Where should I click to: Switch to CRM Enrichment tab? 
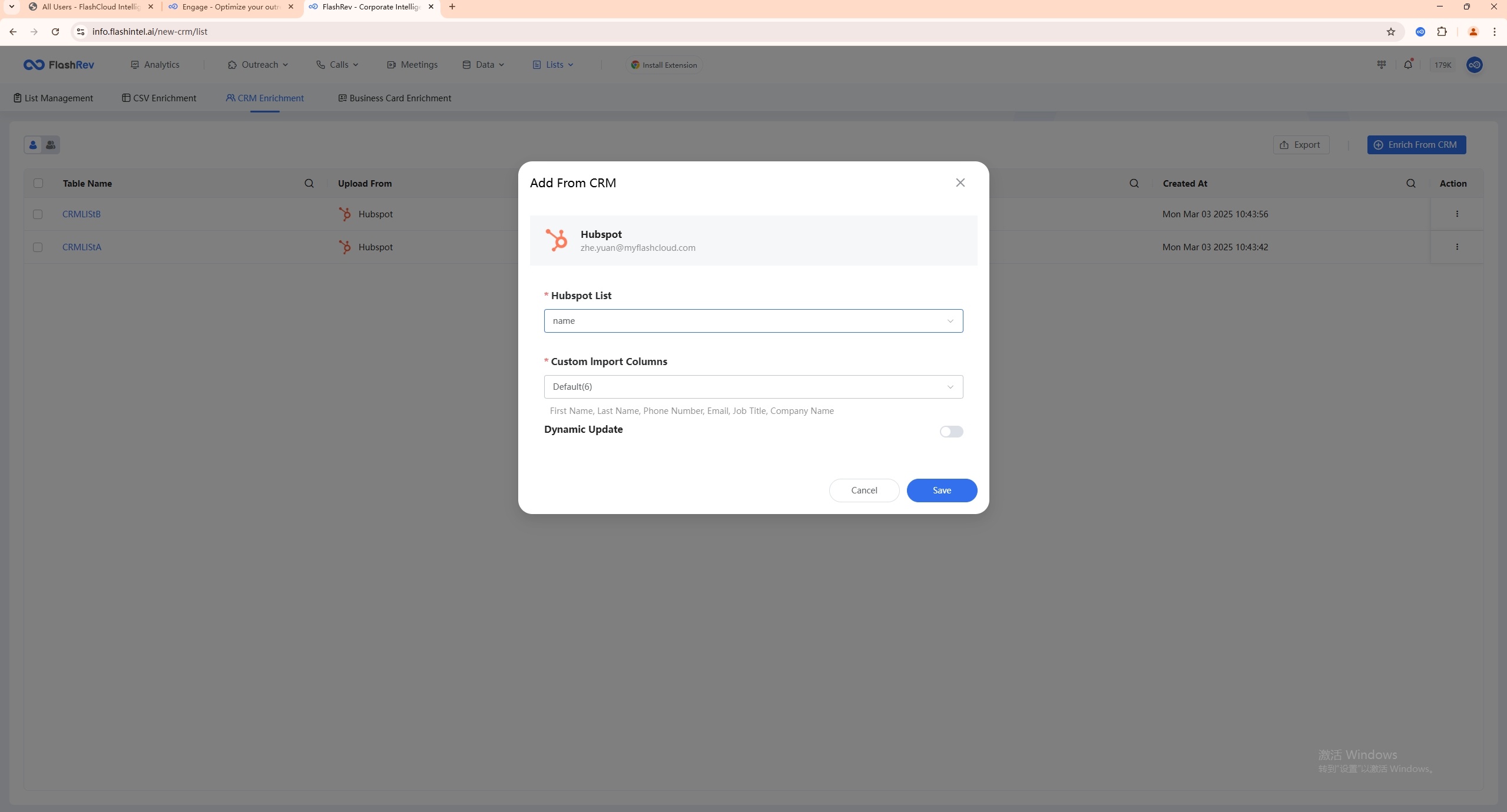[x=265, y=98]
